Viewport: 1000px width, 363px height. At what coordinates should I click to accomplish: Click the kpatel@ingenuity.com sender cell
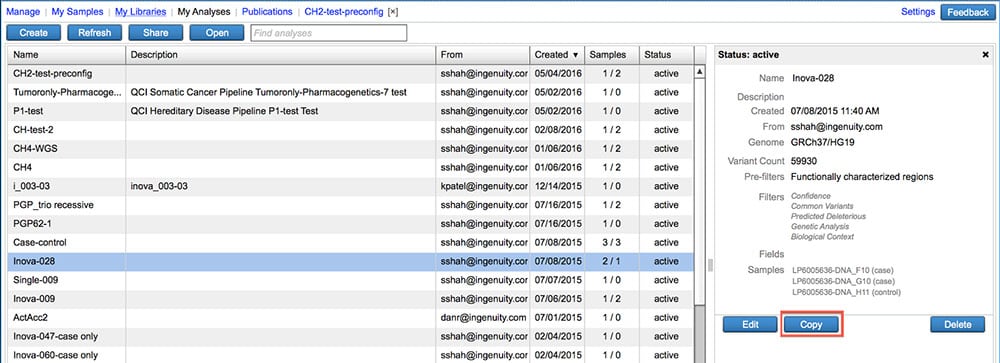[483, 186]
